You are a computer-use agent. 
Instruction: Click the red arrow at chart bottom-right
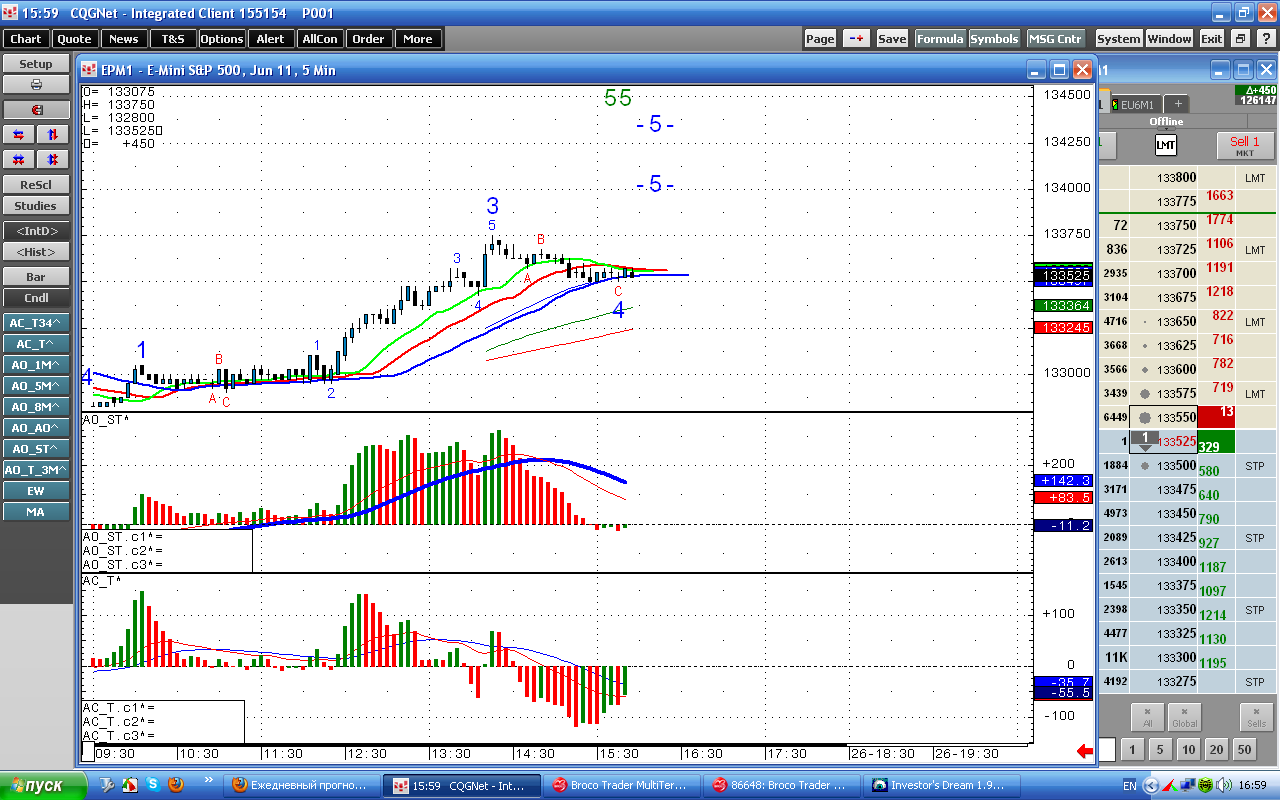coord(1085,752)
